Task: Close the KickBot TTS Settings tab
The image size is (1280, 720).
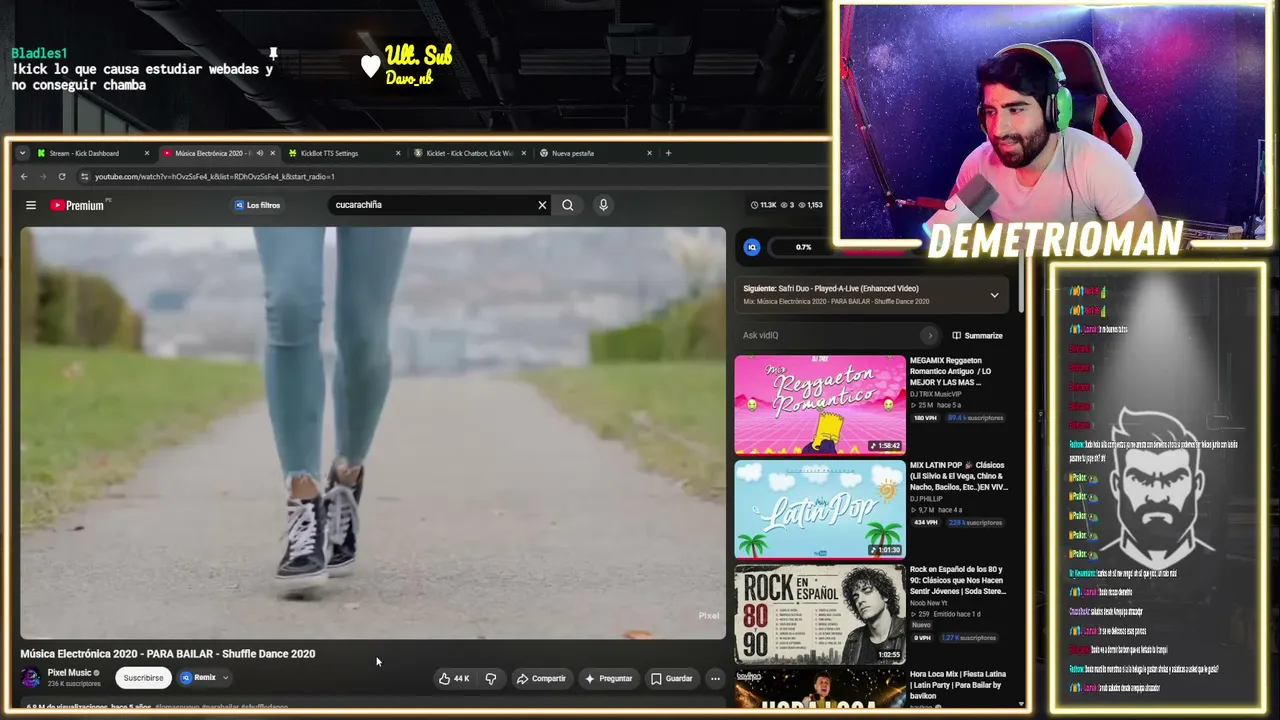Action: click(x=398, y=153)
